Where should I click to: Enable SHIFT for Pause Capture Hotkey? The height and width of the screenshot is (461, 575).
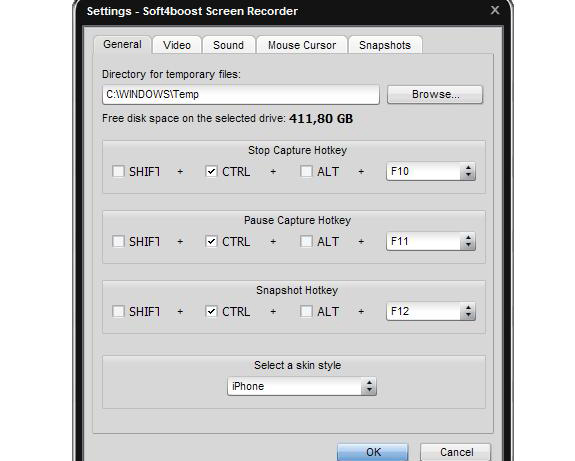click(x=118, y=241)
